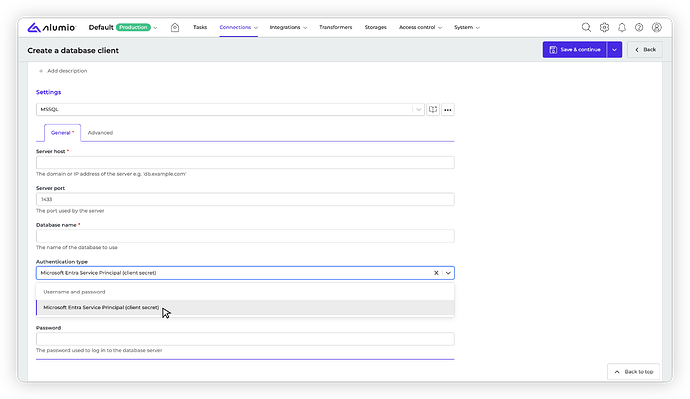Click the Settings section heading

pyautogui.click(x=48, y=92)
